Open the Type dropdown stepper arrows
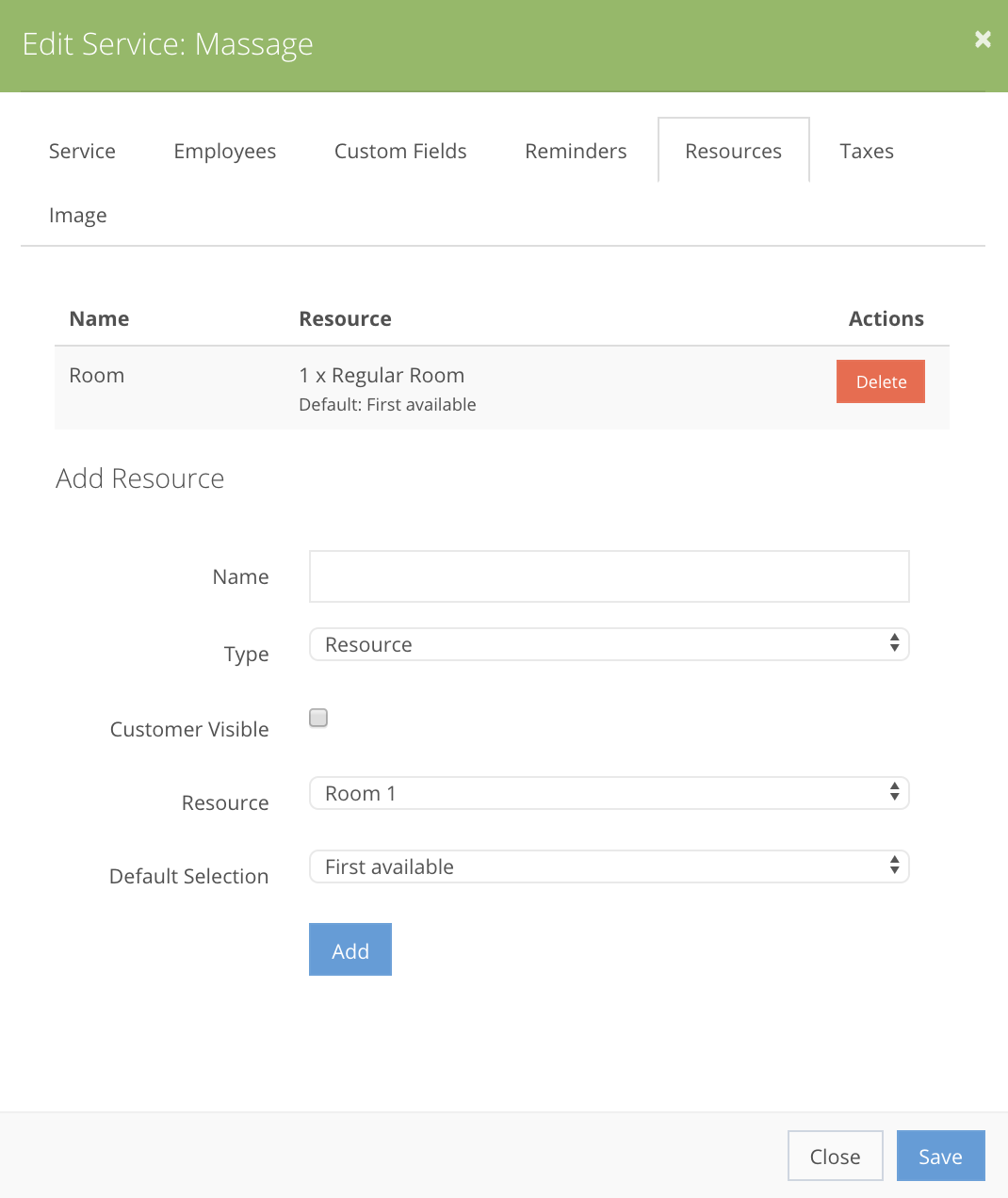The image size is (1008, 1198). 894,644
